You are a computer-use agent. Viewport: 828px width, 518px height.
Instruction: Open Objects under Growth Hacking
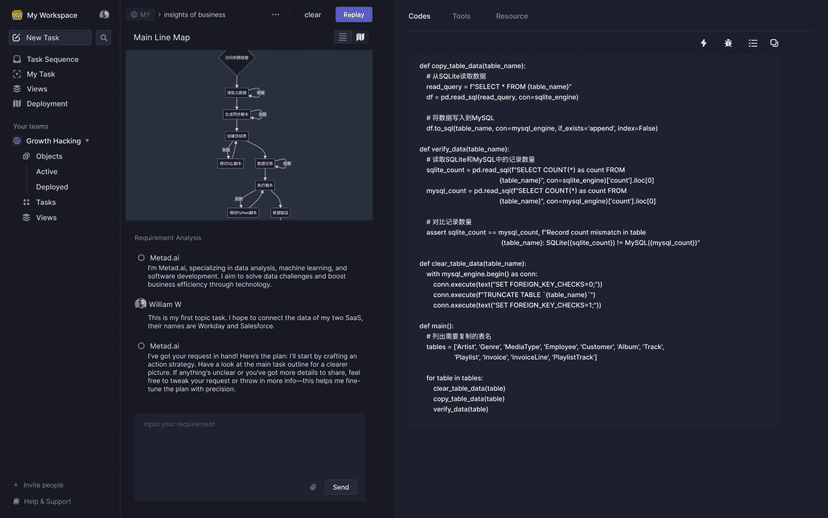[49, 156]
